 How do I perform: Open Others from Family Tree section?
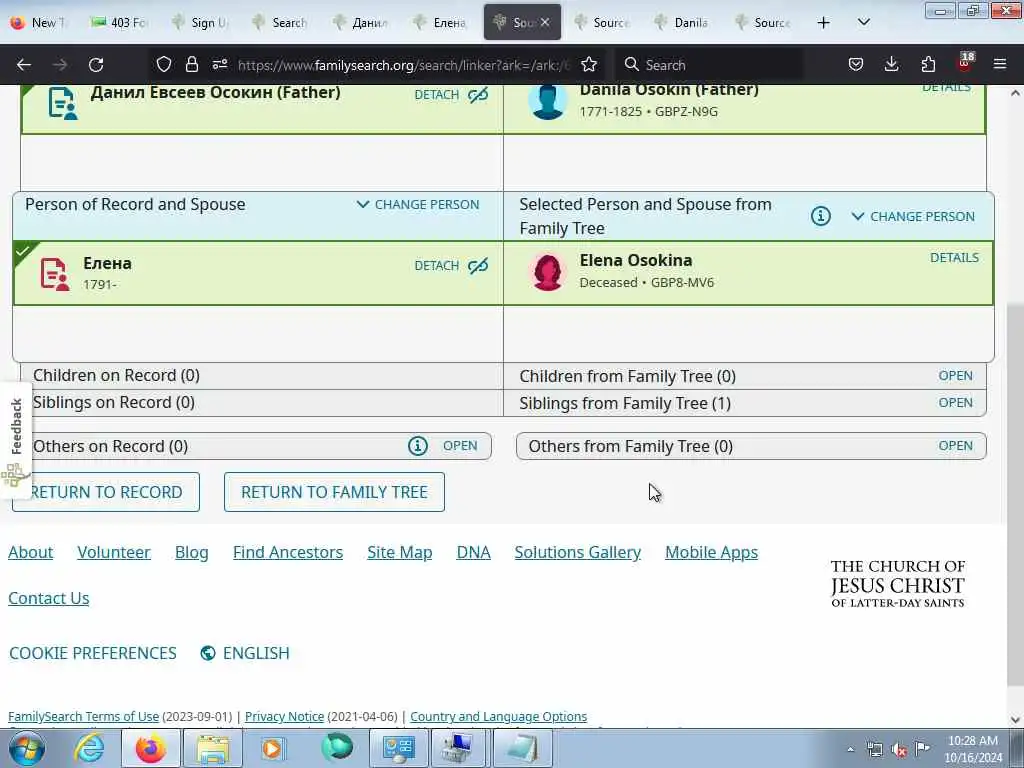(x=955, y=445)
